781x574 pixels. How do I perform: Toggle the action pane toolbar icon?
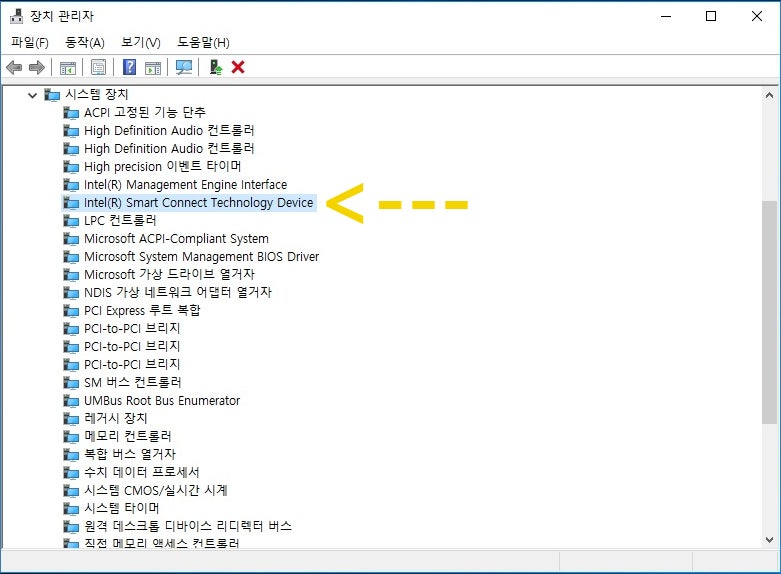click(x=153, y=67)
